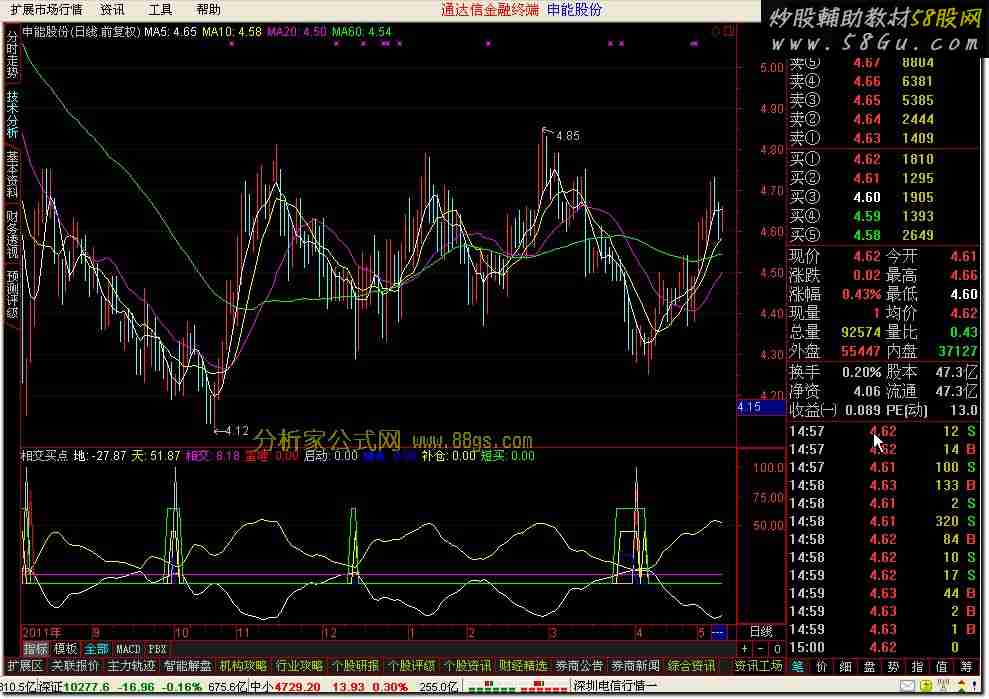
Task: Open the 工具 menu
Action: click(160, 9)
